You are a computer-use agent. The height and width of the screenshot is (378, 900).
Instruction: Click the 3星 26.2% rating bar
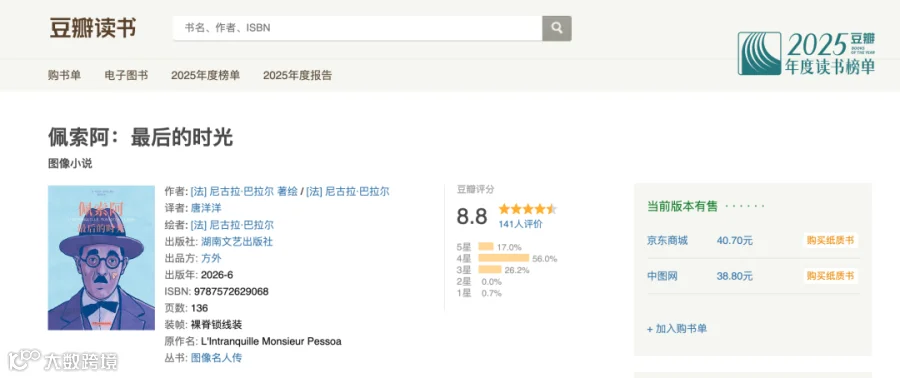click(490, 270)
